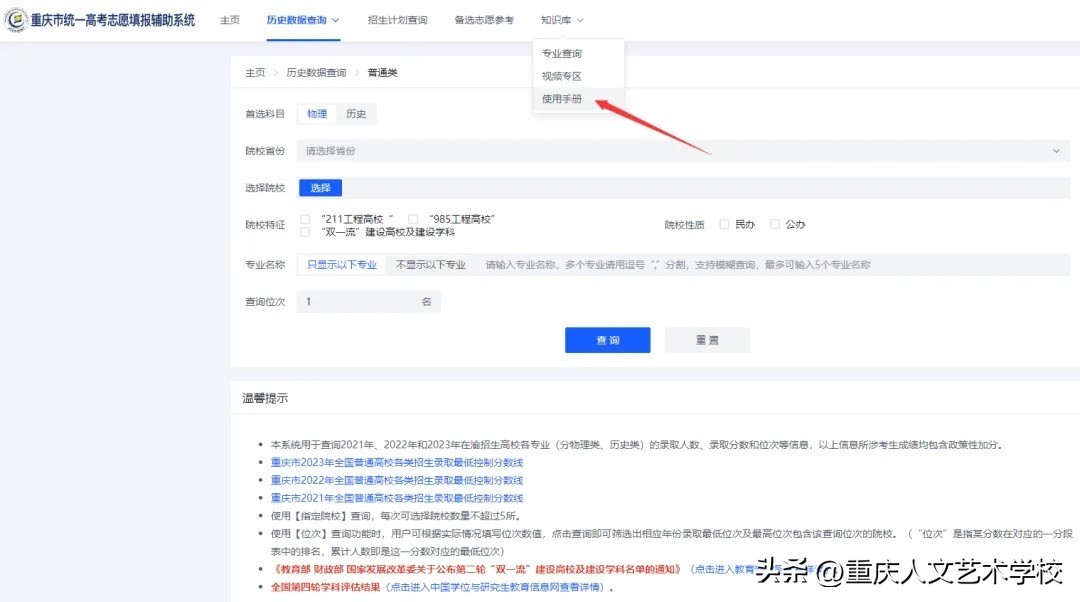Open 使用手册 from the 知识库 menu
This screenshot has height=602, width=1080.
coord(562,99)
